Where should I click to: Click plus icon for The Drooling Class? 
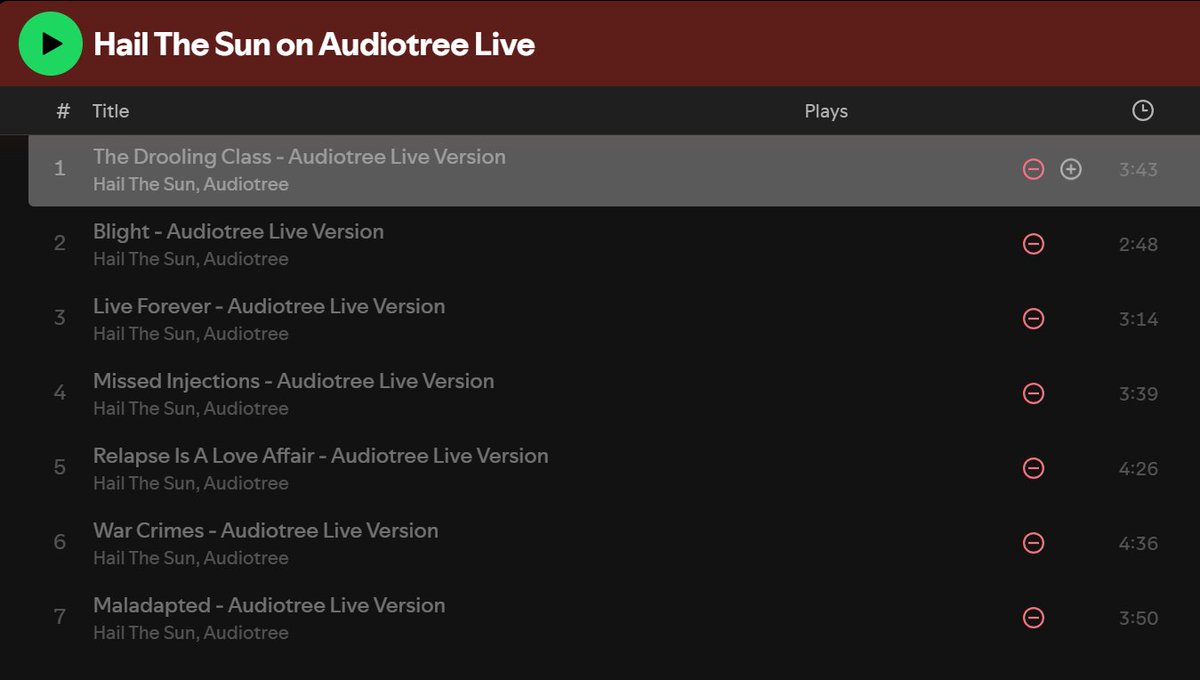[1071, 169]
